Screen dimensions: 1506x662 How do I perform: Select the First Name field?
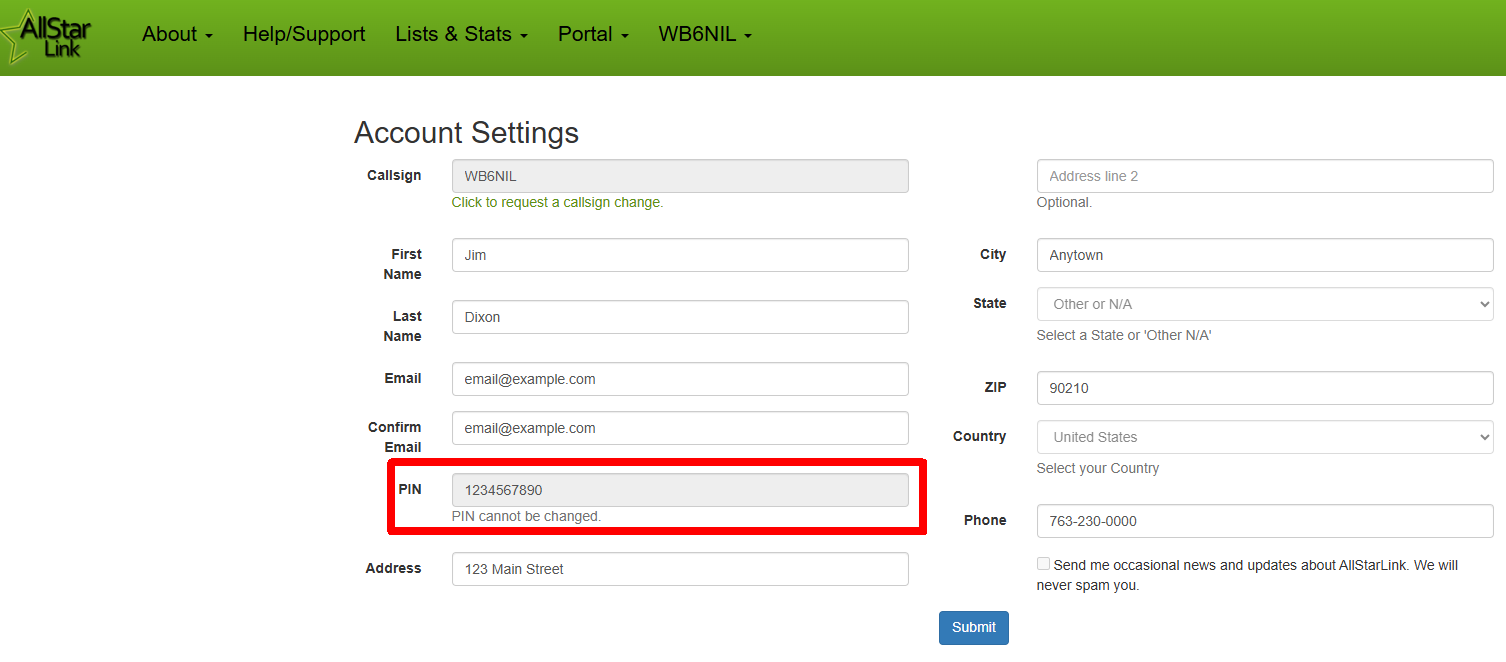pos(680,255)
